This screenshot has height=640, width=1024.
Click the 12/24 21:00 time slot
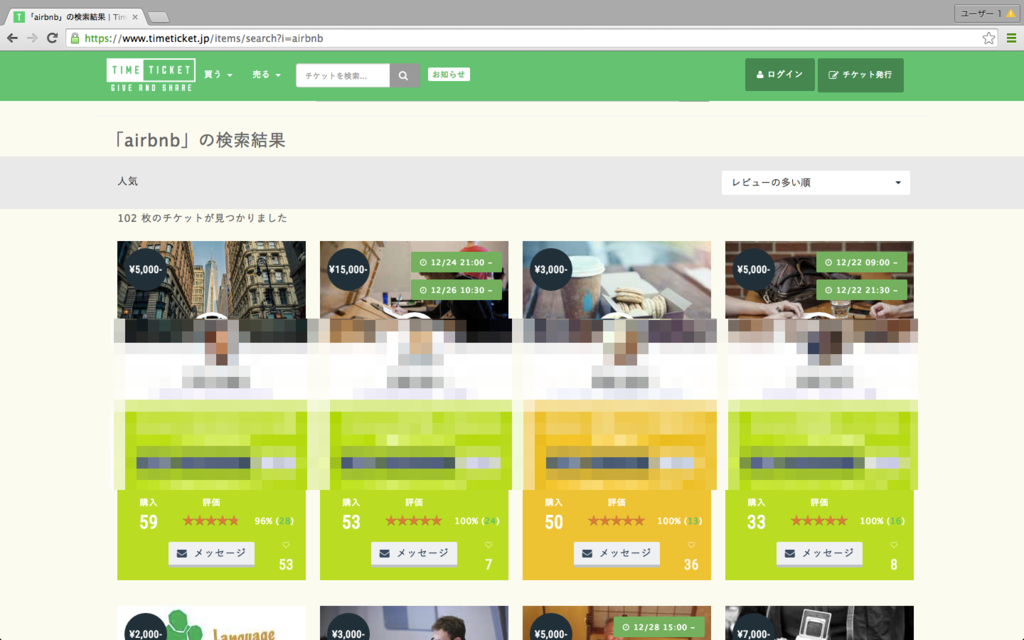[456, 262]
